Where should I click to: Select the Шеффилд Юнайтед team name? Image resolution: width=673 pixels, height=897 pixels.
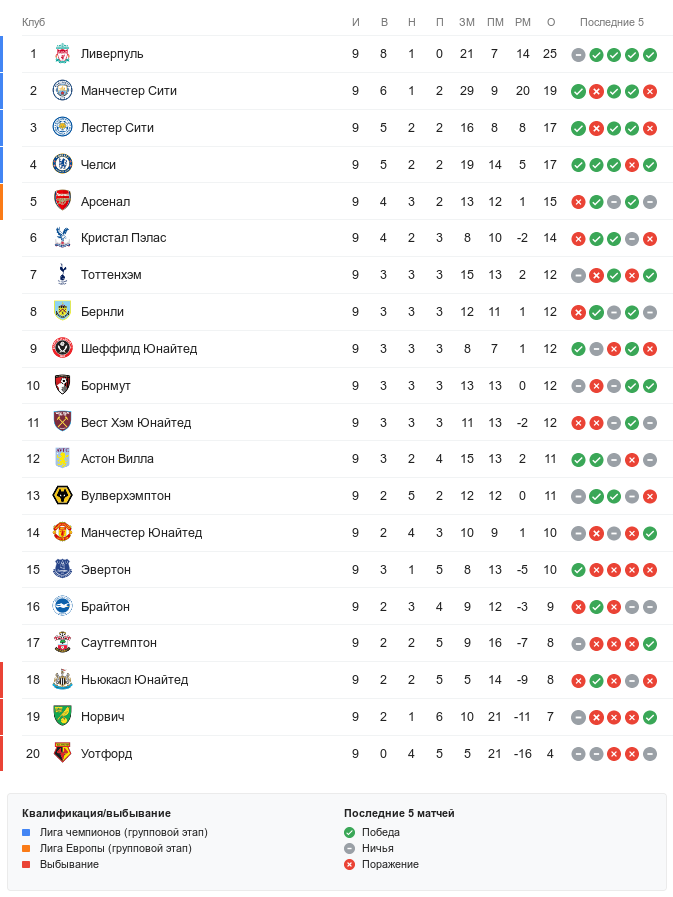pyautogui.click(x=139, y=349)
